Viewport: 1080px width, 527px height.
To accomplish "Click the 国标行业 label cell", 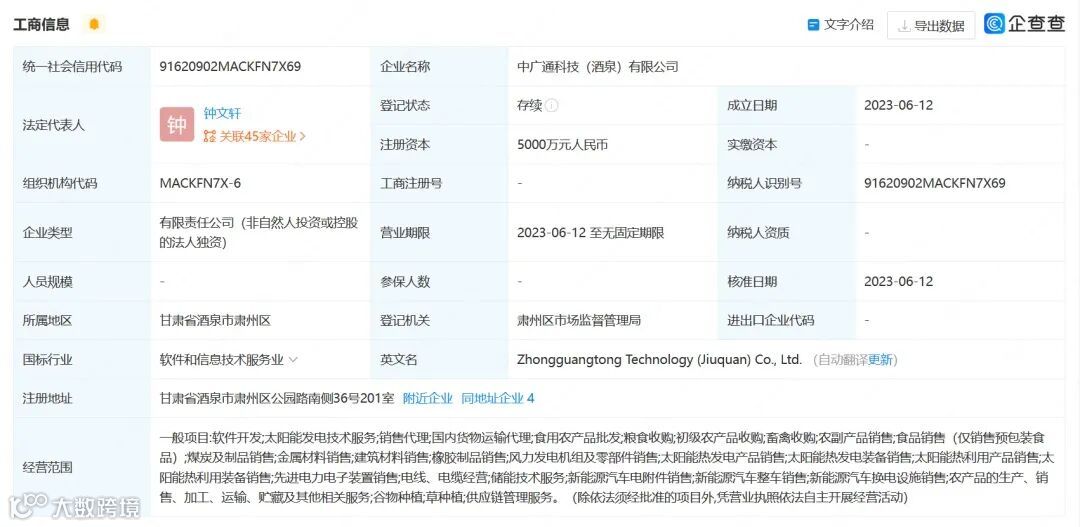I will coord(81,360).
